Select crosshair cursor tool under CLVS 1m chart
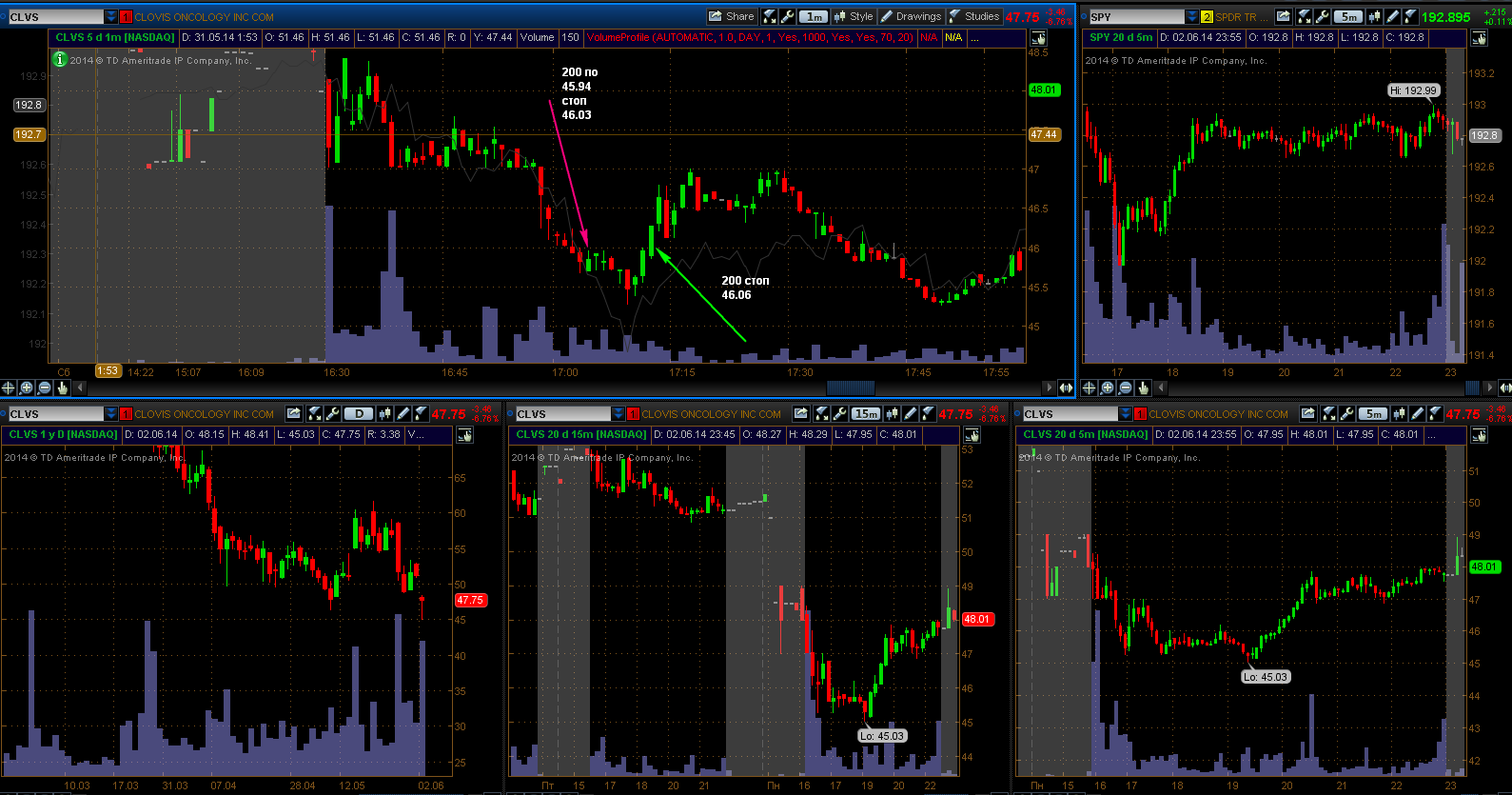1512x795 pixels. pyautogui.click(x=9, y=388)
